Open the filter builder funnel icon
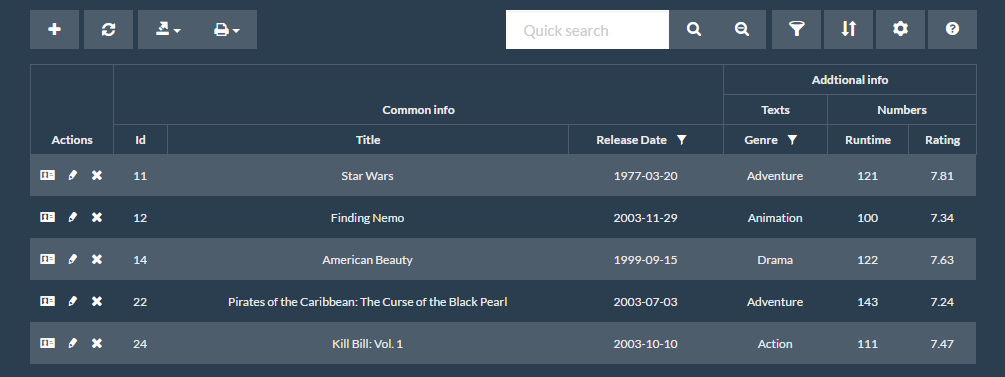Image resolution: width=1005 pixels, height=377 pixels. pyautogui.click(x=796, y=29)
